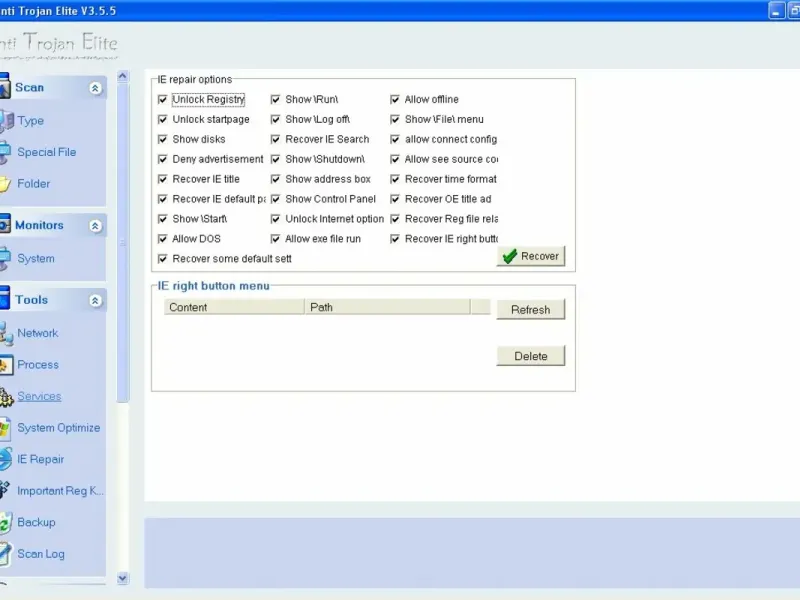Click the Delete button

point(531,356)
